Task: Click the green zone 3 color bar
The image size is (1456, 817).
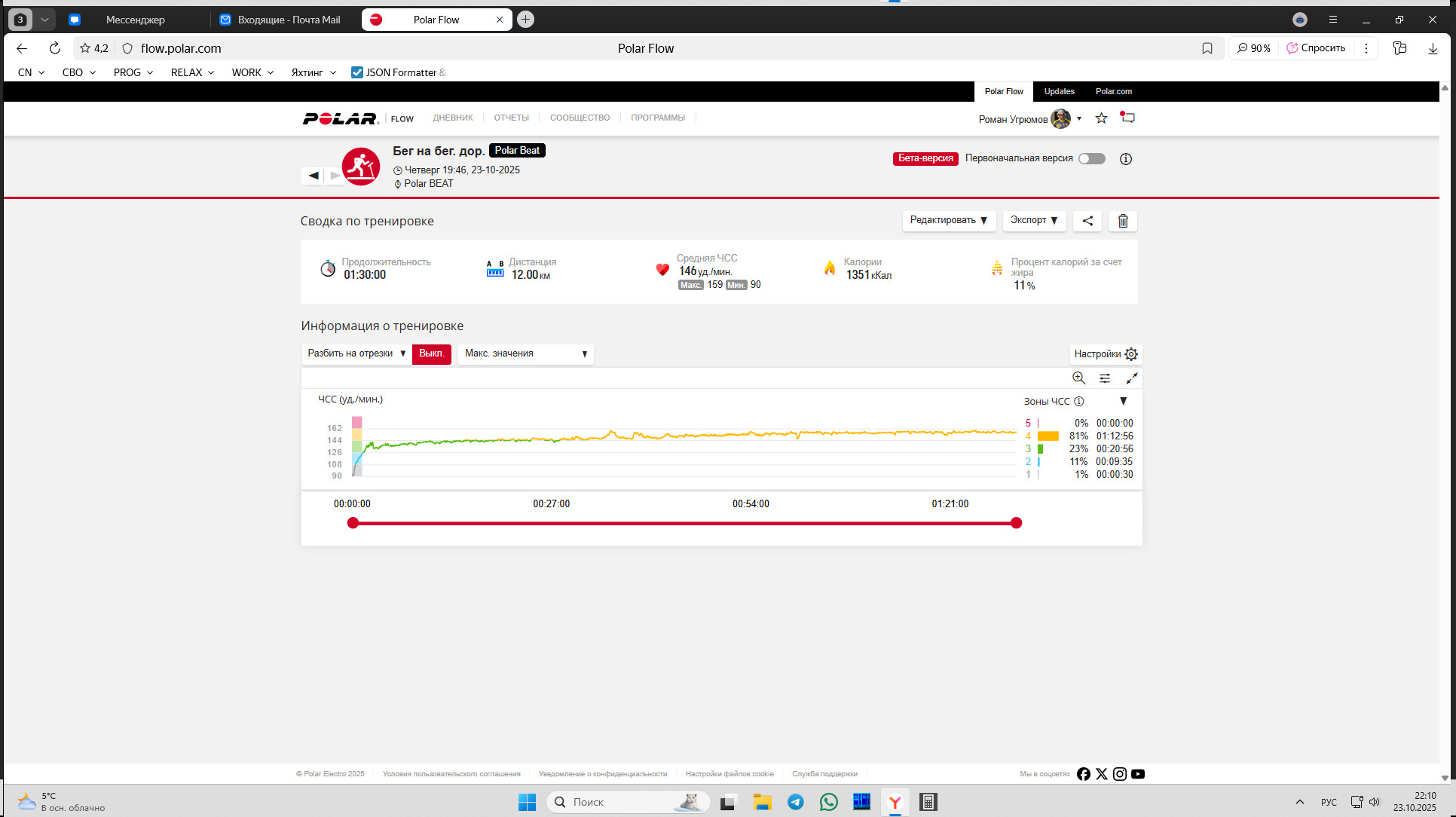Action: tap(1040, 448)
